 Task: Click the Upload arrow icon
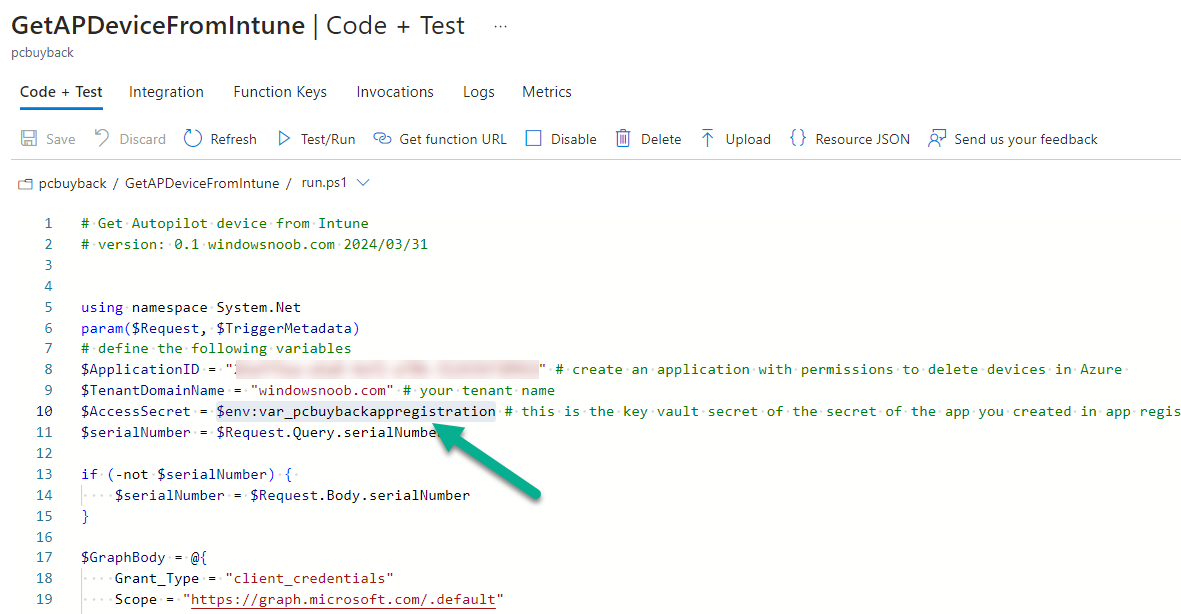pyautogui.click(x=707, y=139)
